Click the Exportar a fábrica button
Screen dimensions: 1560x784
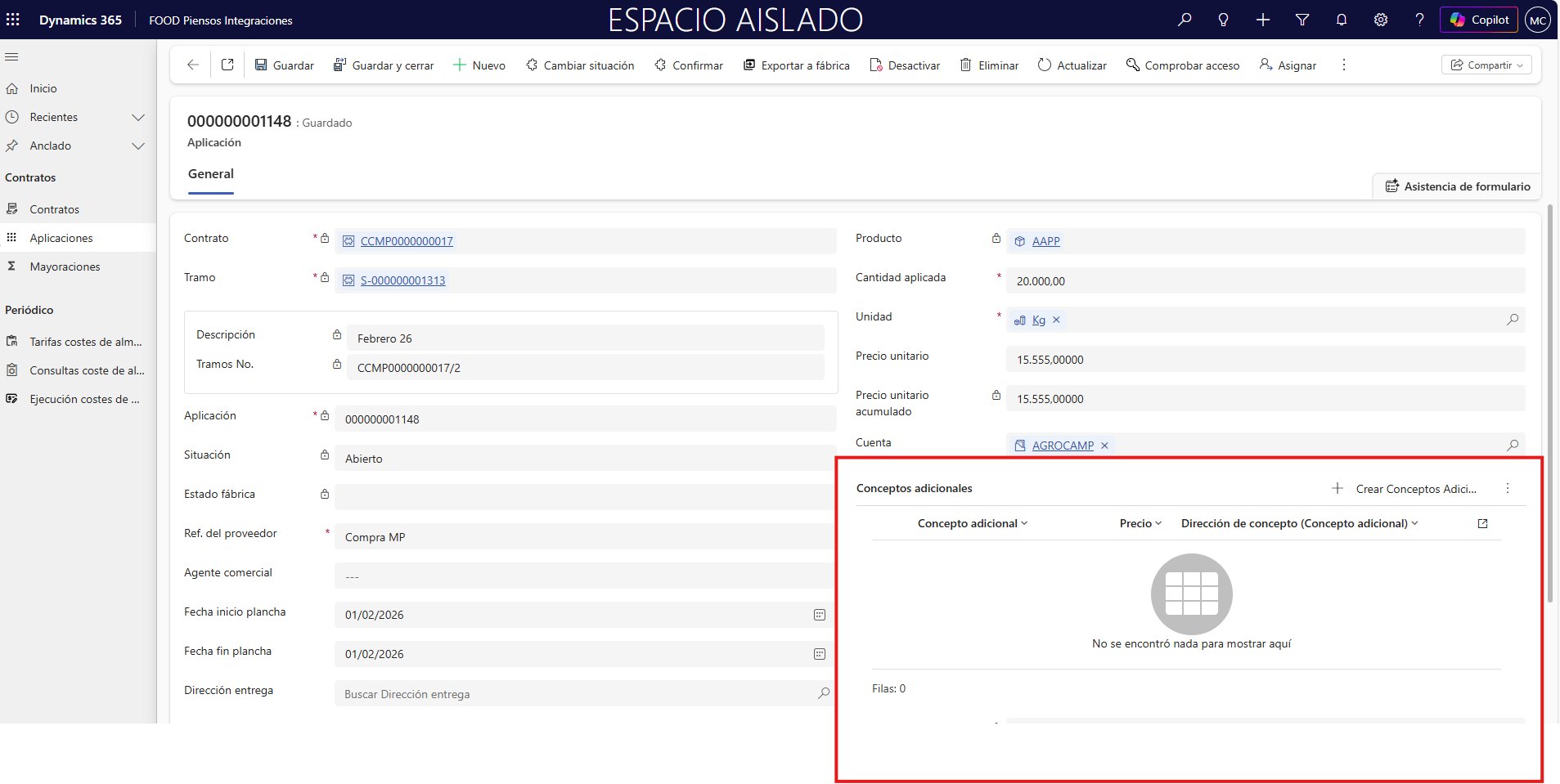point(796,65)
